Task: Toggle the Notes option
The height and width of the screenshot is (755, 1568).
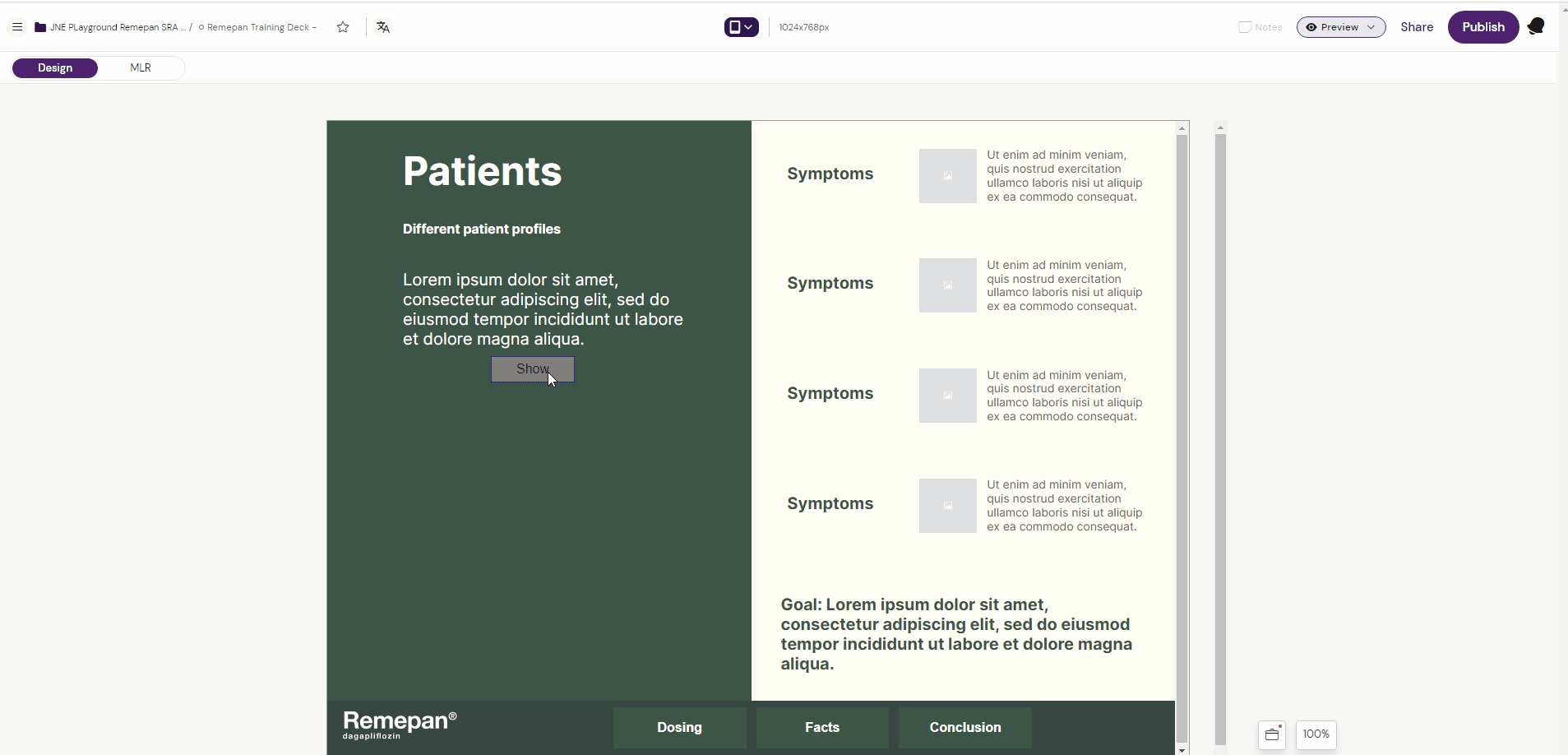Action: 1260,27
